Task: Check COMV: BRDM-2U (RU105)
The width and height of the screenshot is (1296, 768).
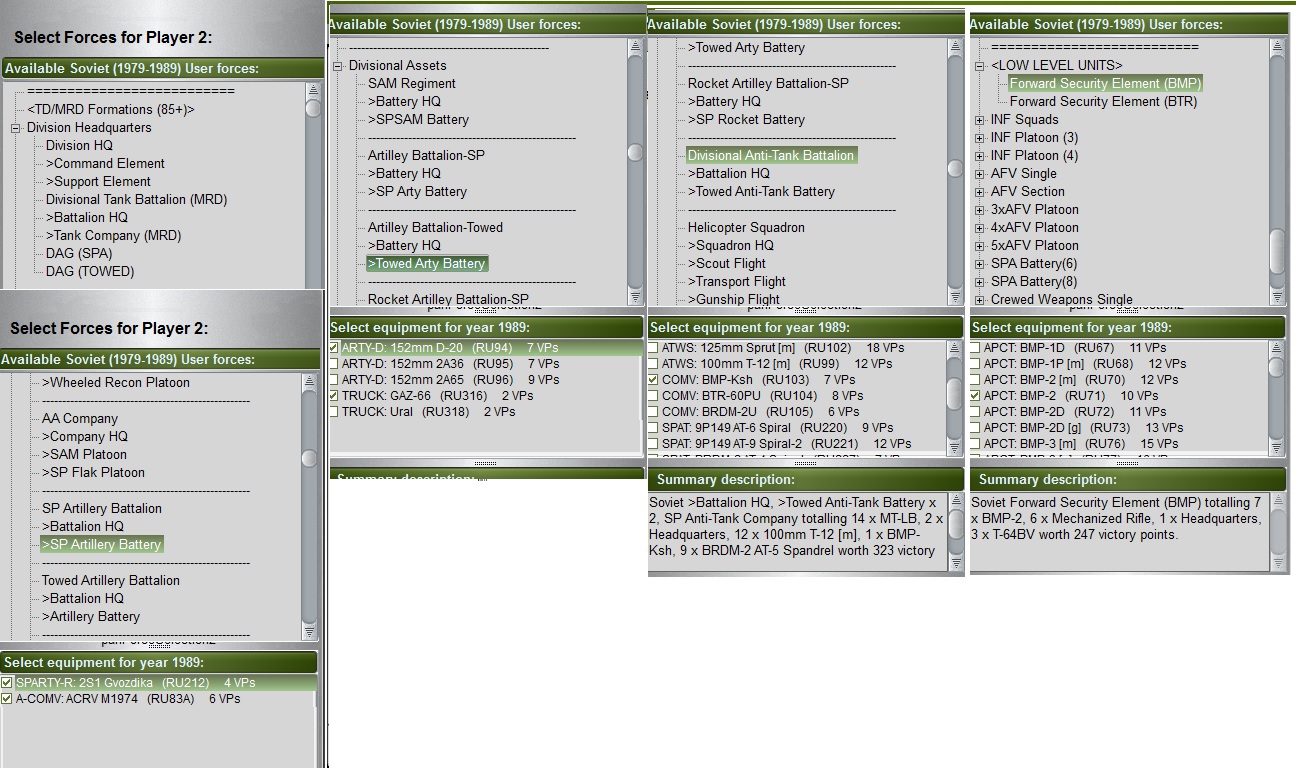Action: tap(653, 412)
